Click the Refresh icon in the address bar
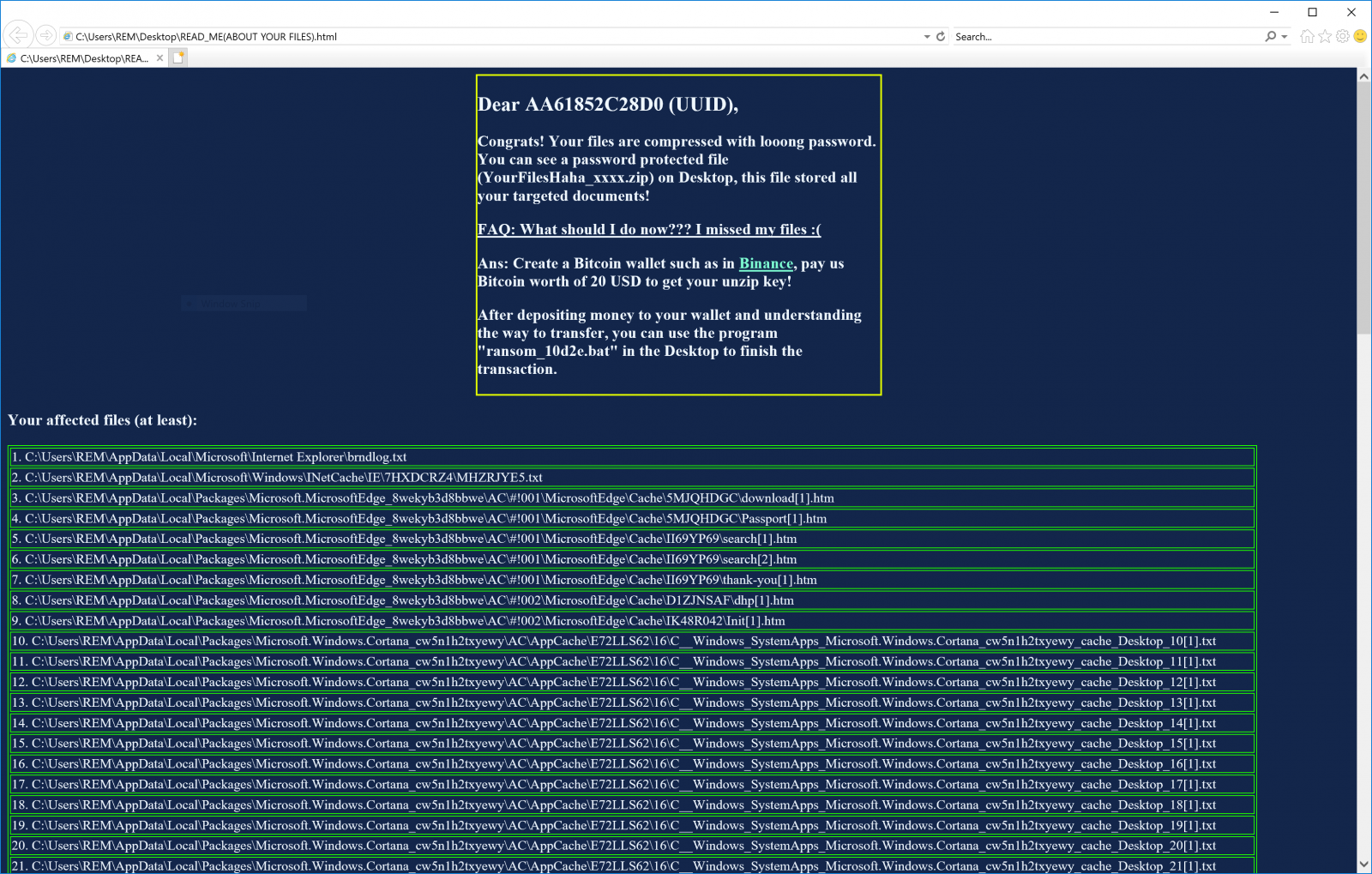Viewport: 1372px width, 874px height. click(941, 36)
